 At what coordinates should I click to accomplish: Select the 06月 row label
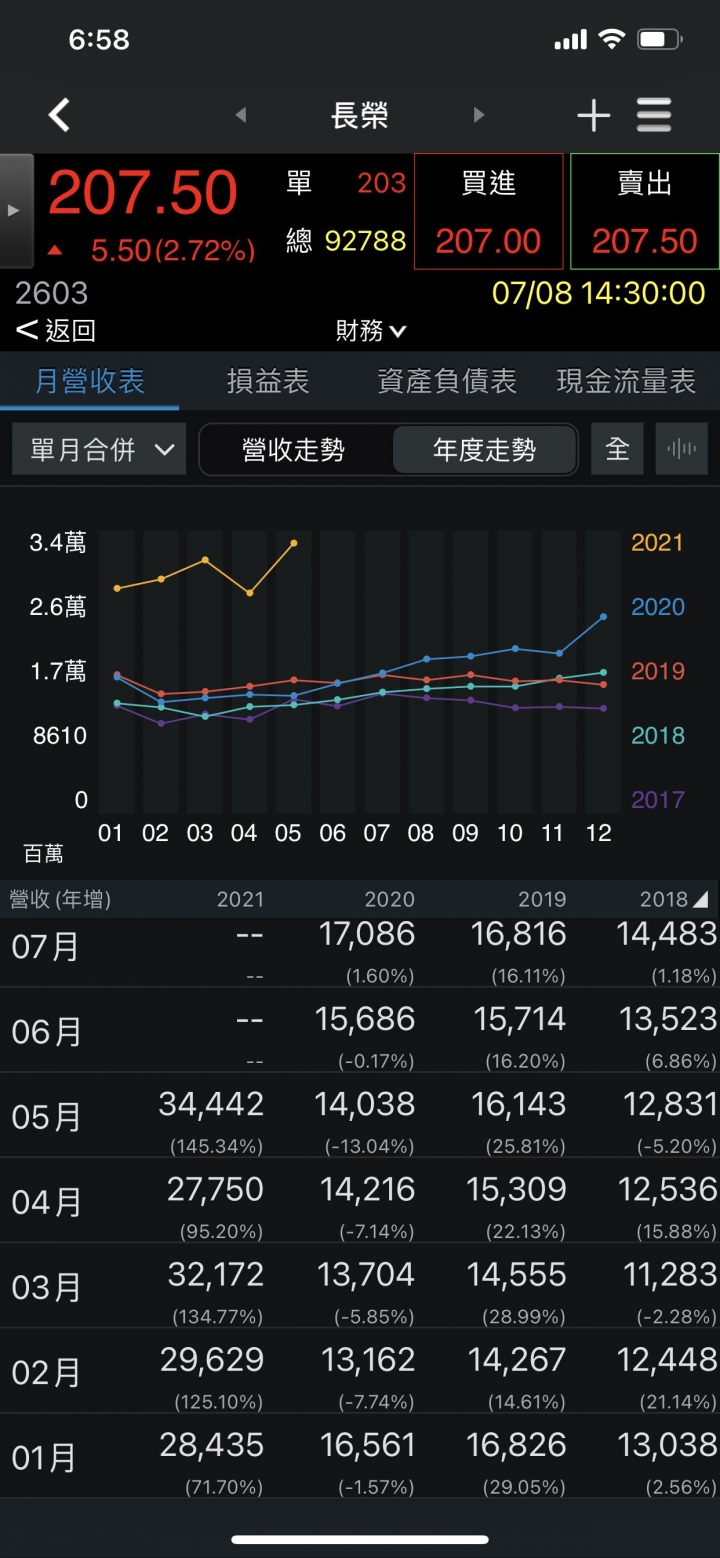click(x=46, y=1031)
